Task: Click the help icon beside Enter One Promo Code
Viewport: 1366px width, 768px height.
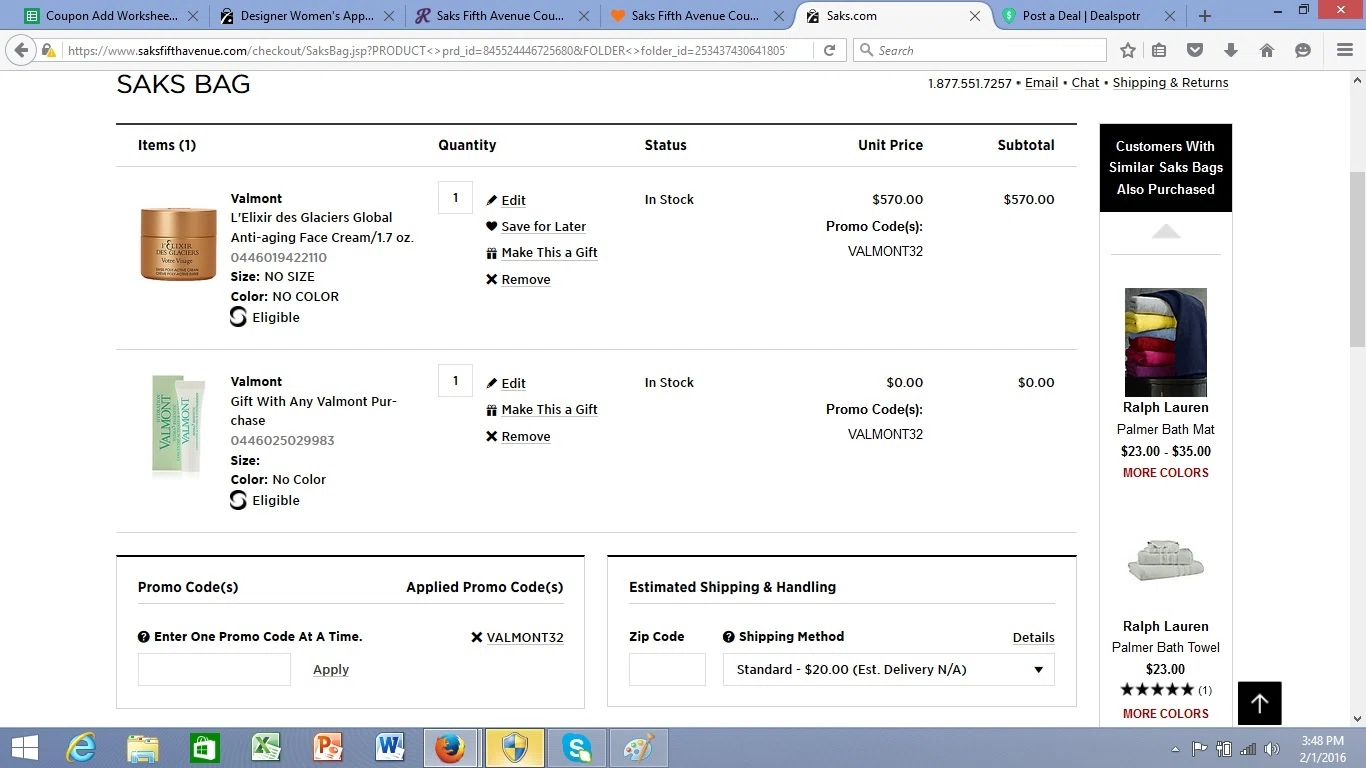Action: click(x=144, y=637)
